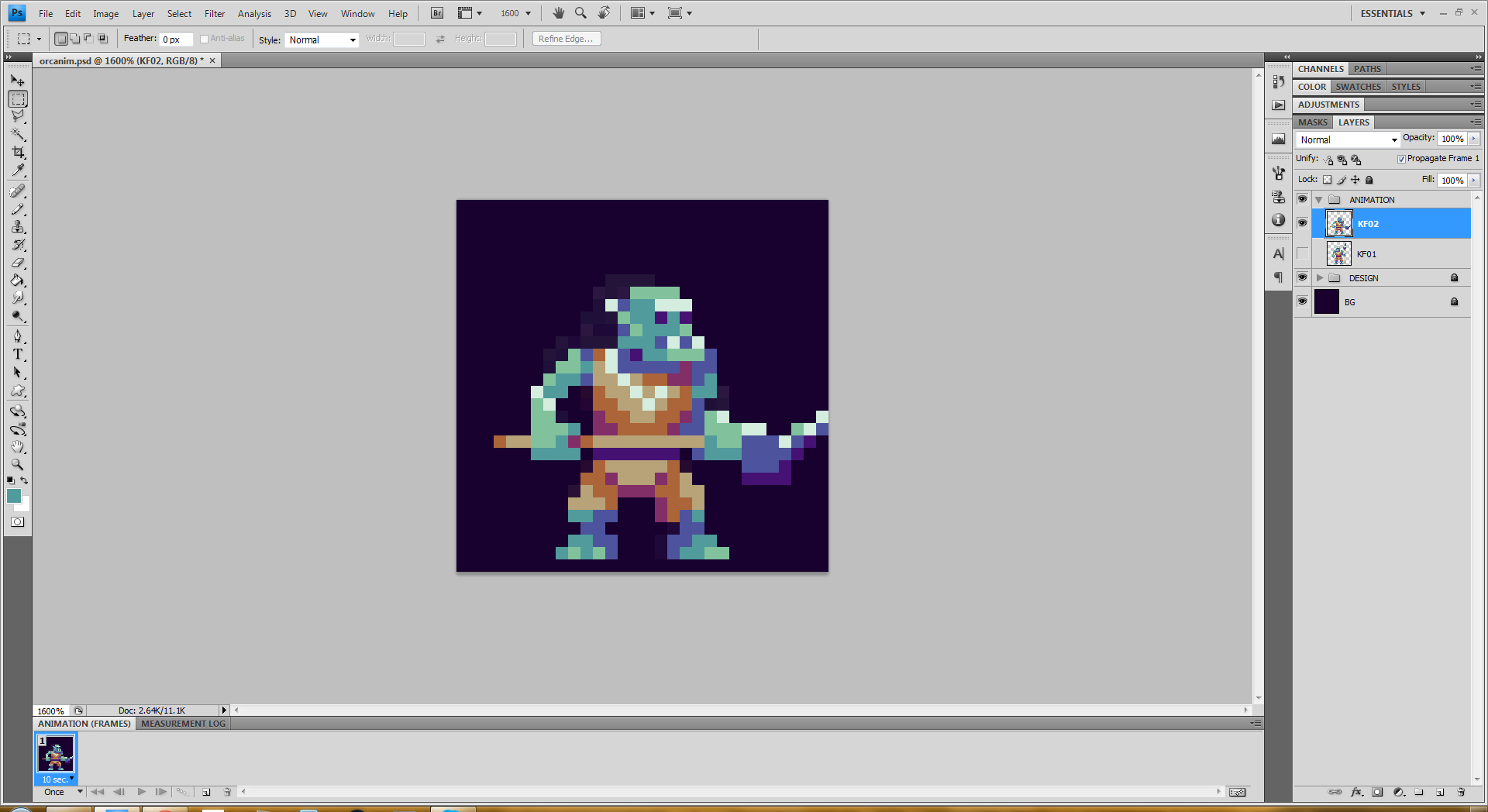Open the Filter menu
1488x812 pixels.
[214, 13]
